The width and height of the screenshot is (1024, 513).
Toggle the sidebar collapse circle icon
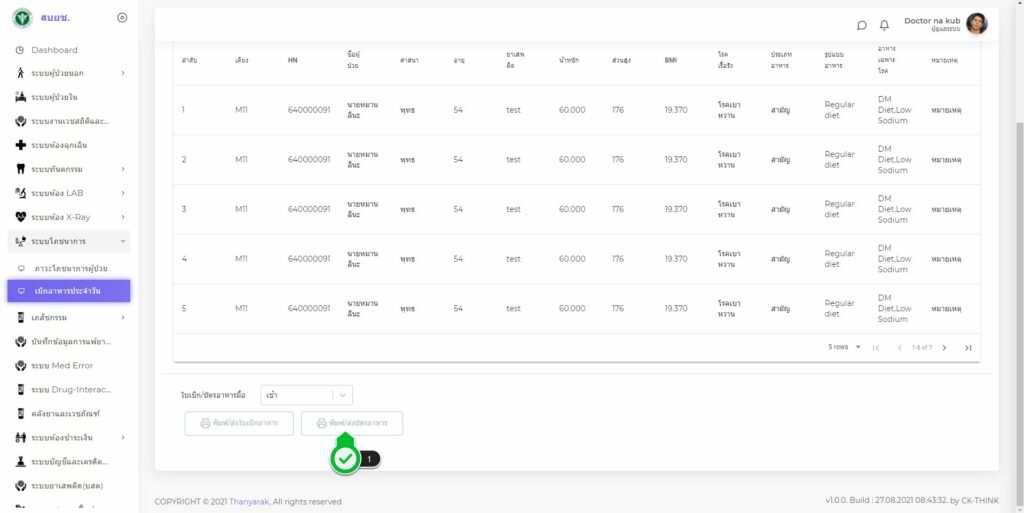click(122, 18)
